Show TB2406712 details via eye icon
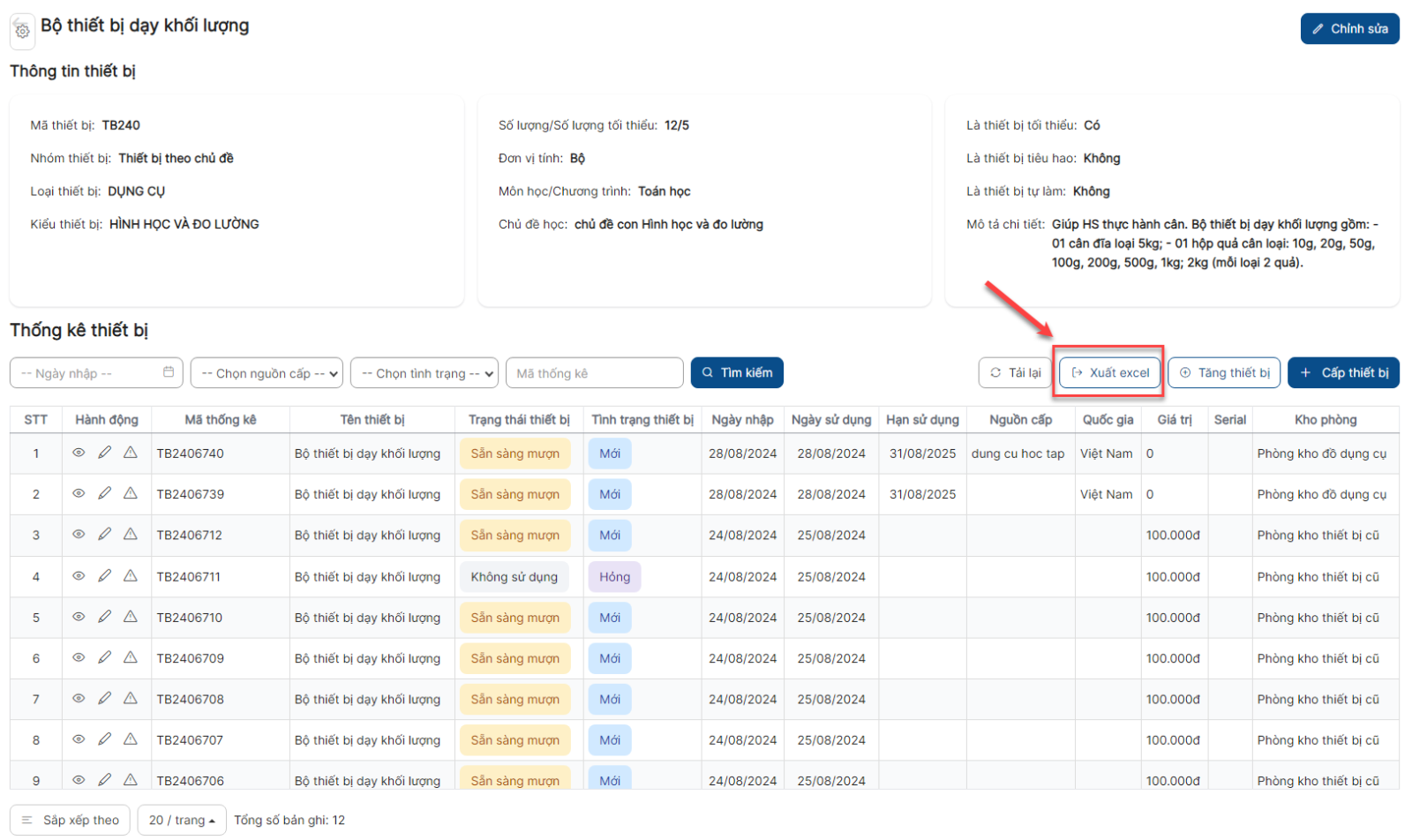 79,534
